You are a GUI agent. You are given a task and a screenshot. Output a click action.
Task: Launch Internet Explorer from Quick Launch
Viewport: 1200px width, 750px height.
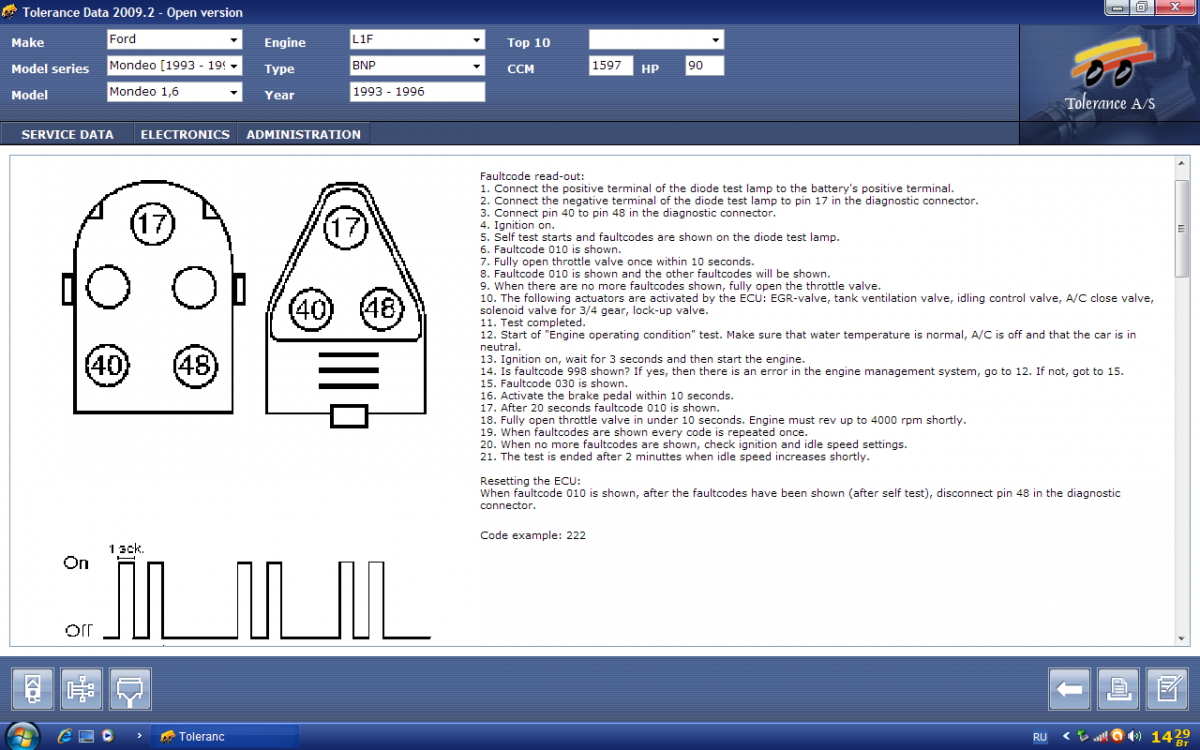coord(66,737)
